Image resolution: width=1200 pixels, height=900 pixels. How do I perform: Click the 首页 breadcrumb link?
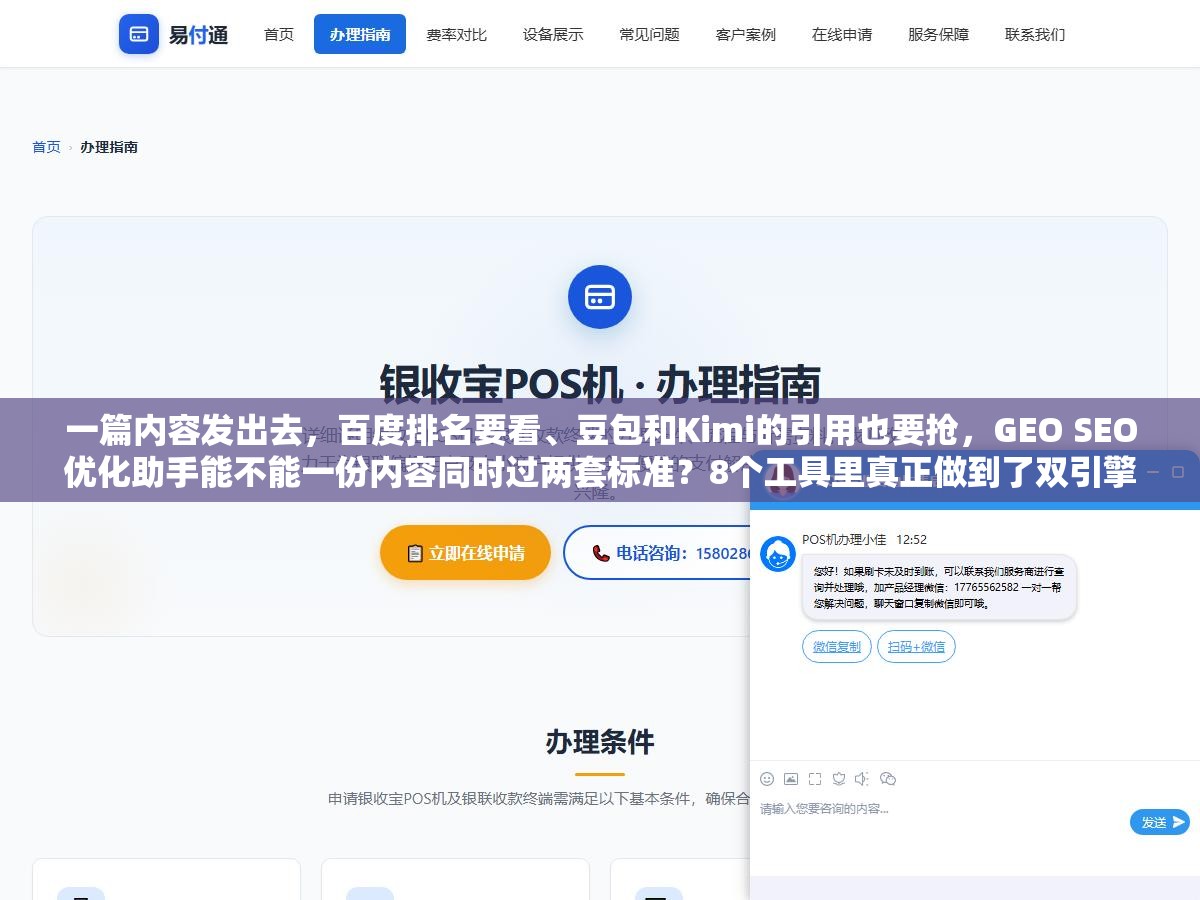point(46,147)
